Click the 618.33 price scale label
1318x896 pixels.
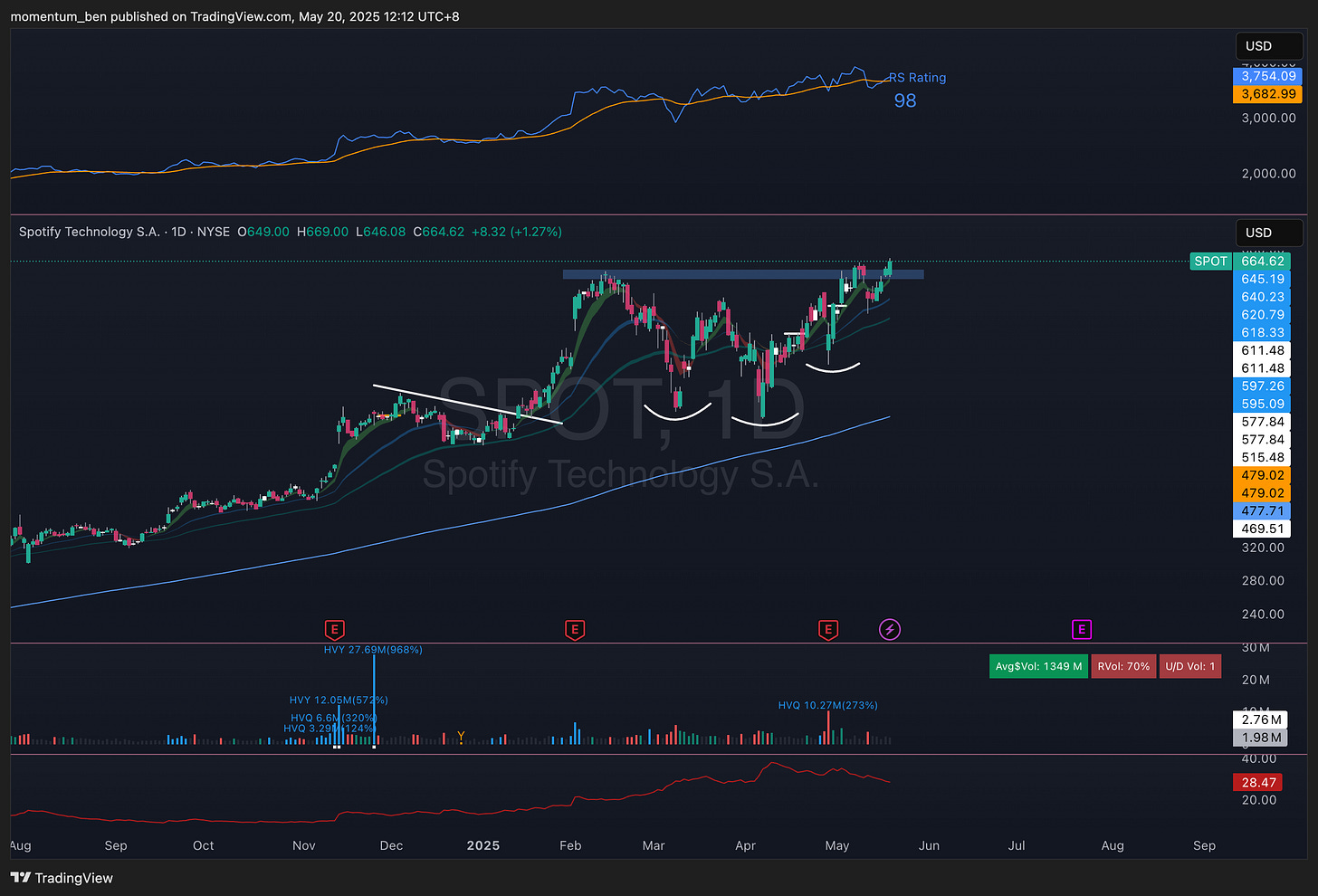[x=1262, y=333]
